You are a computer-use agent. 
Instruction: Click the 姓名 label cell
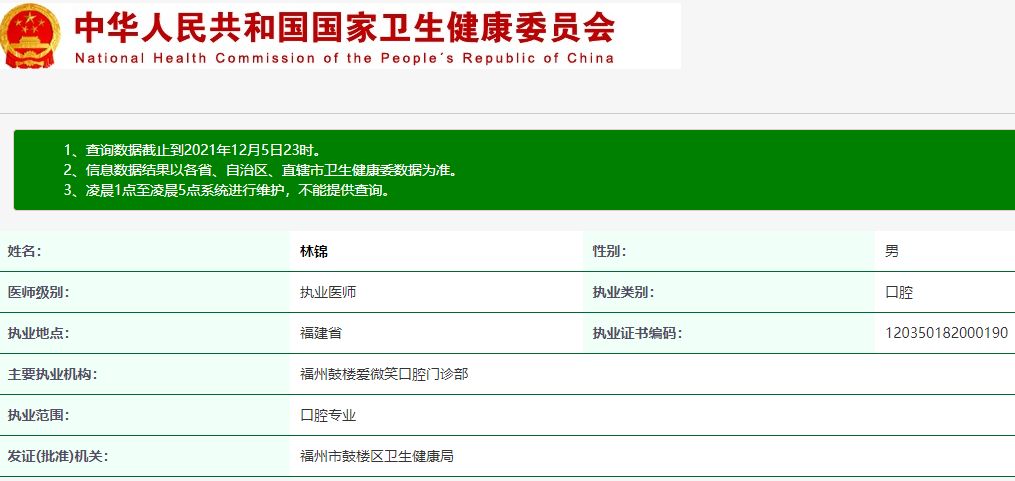(25, 252)
